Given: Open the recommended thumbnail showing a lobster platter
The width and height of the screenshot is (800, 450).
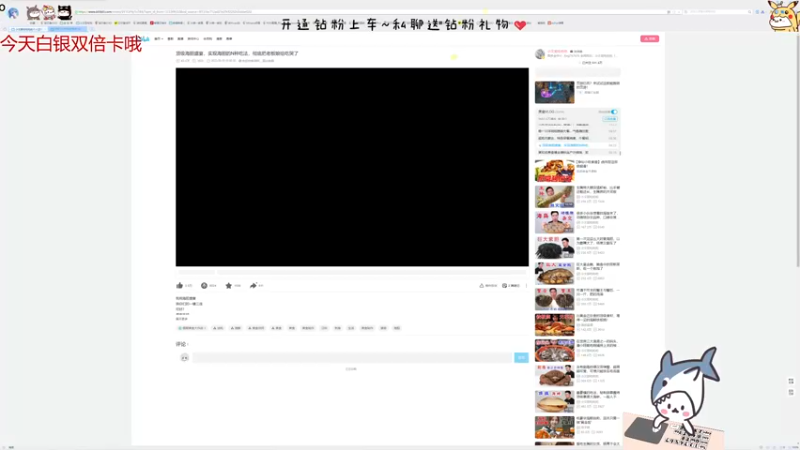Looking at the screenshot, I should click(555, 170).
